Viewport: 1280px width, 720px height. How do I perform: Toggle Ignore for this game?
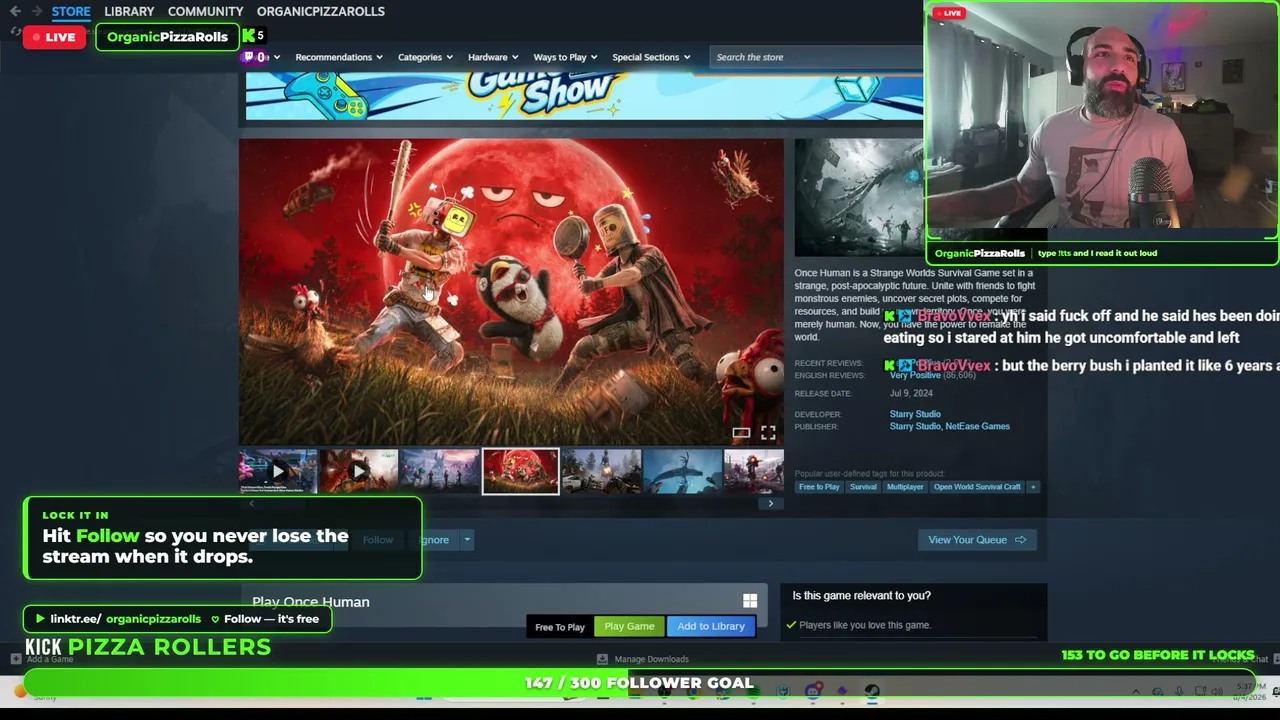(x=433, y=540)
